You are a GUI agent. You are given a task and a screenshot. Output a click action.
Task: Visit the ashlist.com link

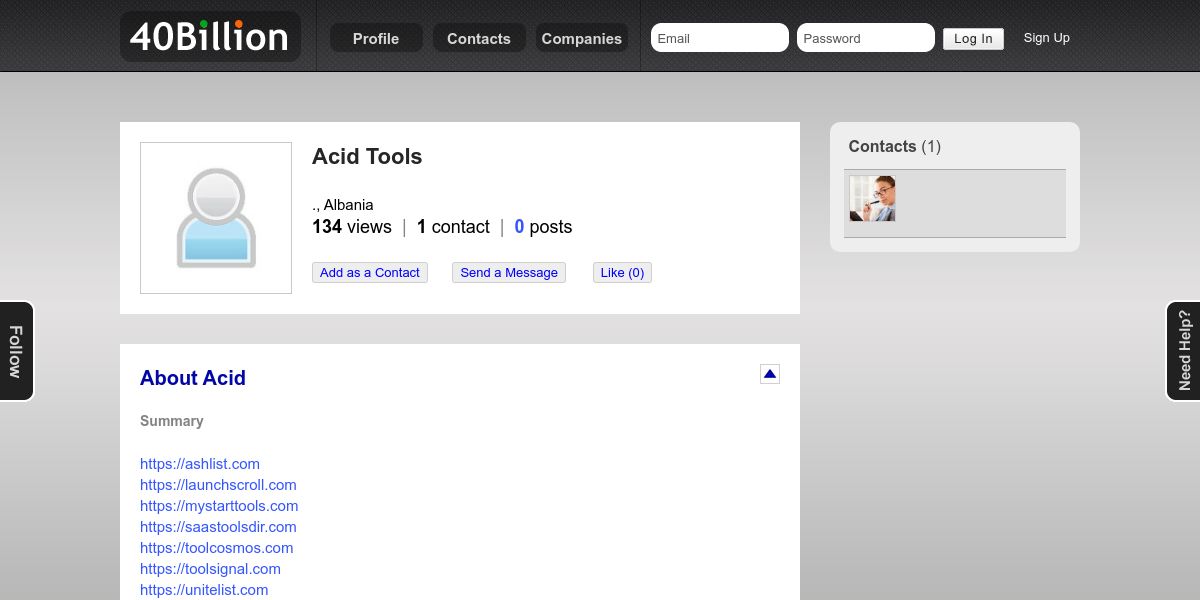pos(200,464)
